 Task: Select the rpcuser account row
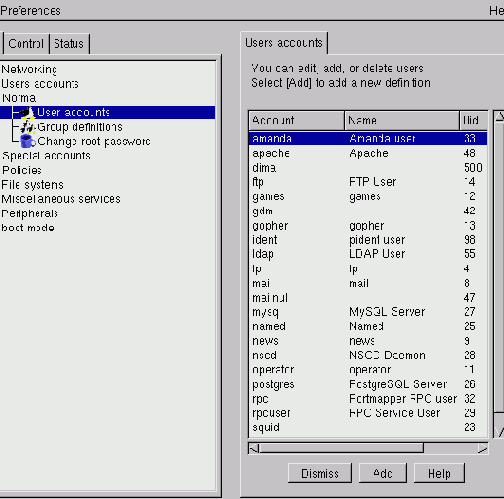[x=368, y=413]
